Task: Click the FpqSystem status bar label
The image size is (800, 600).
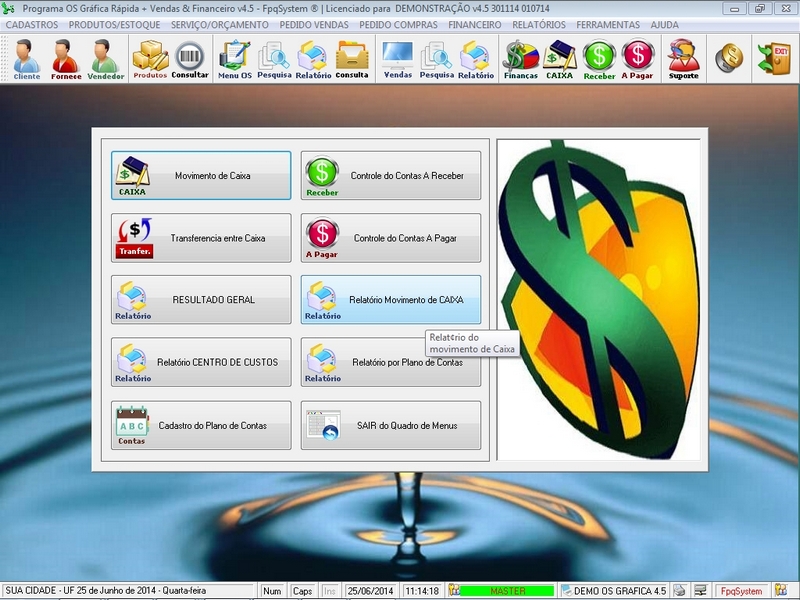Action: 743,591
